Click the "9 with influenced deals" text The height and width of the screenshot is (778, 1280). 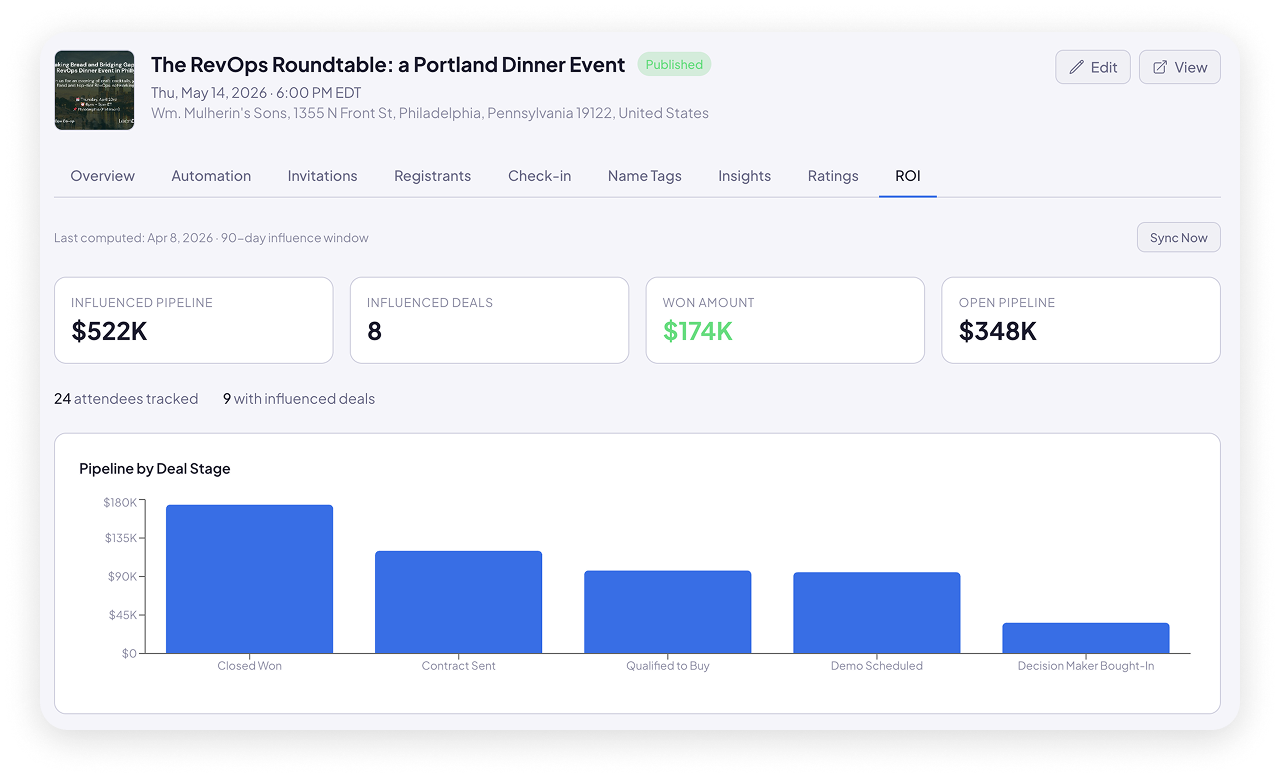[x=298, y=398]
